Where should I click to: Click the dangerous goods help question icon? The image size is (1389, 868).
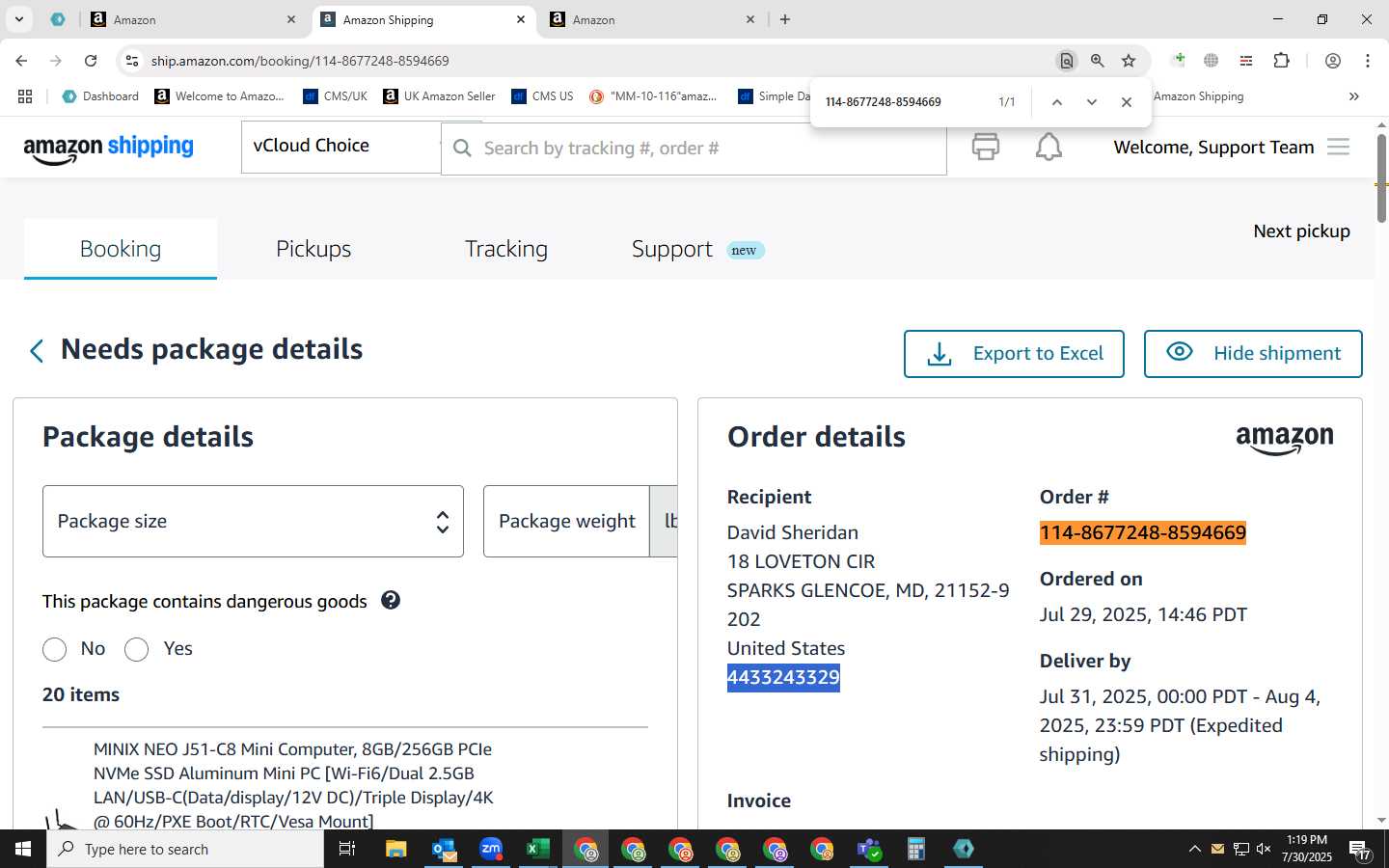[391, 600]
